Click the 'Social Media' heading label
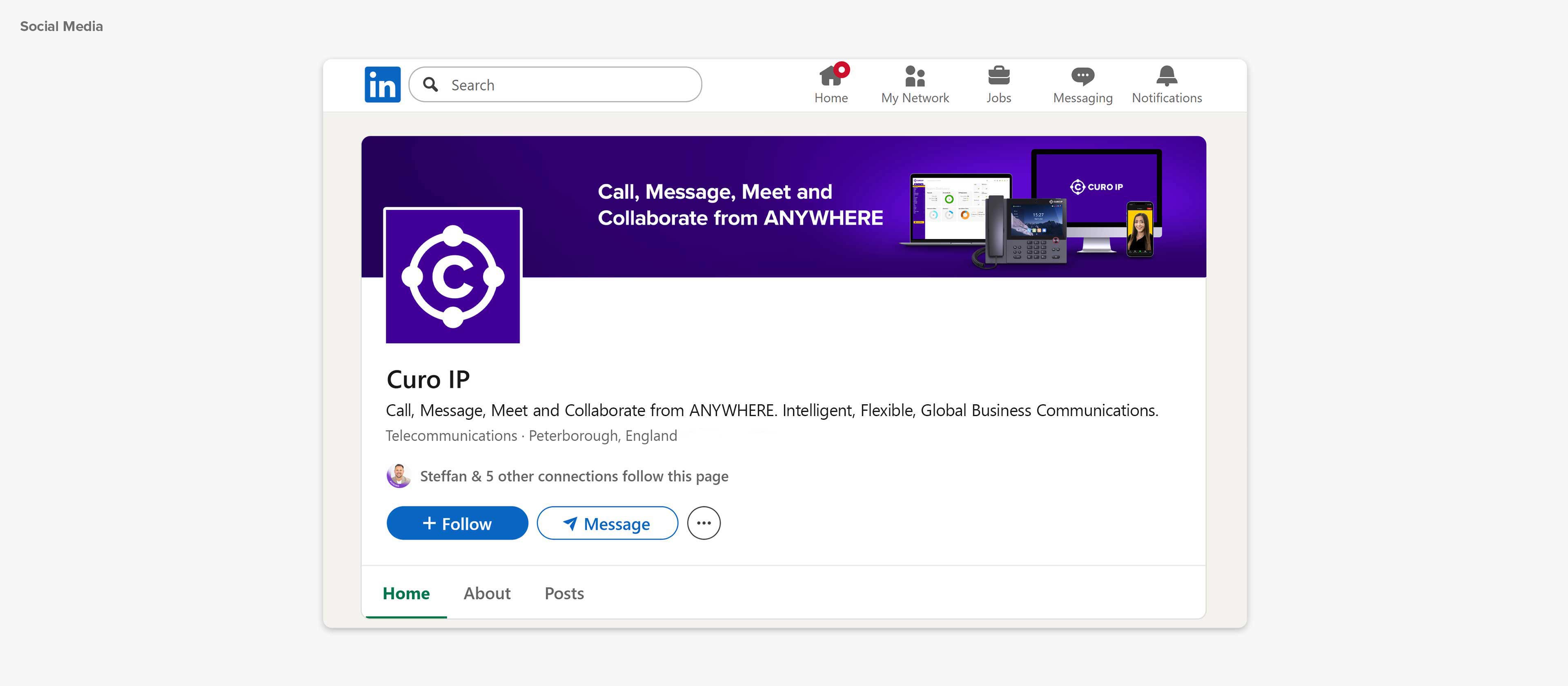Image resolution: width=1568 pixels, height=686 pixels. [62, 26]
